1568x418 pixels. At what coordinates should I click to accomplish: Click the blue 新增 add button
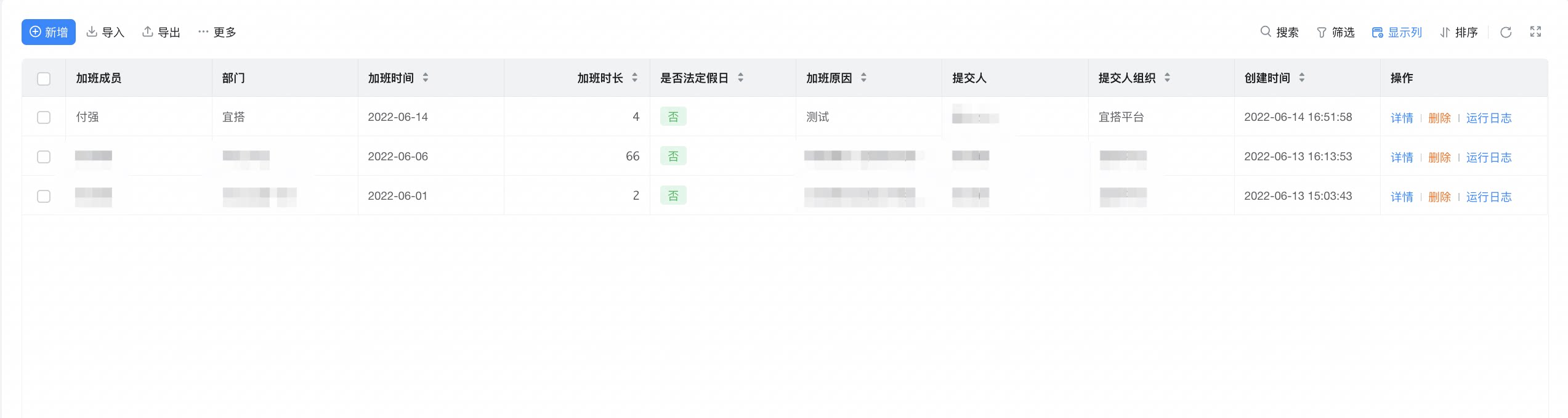49,32
